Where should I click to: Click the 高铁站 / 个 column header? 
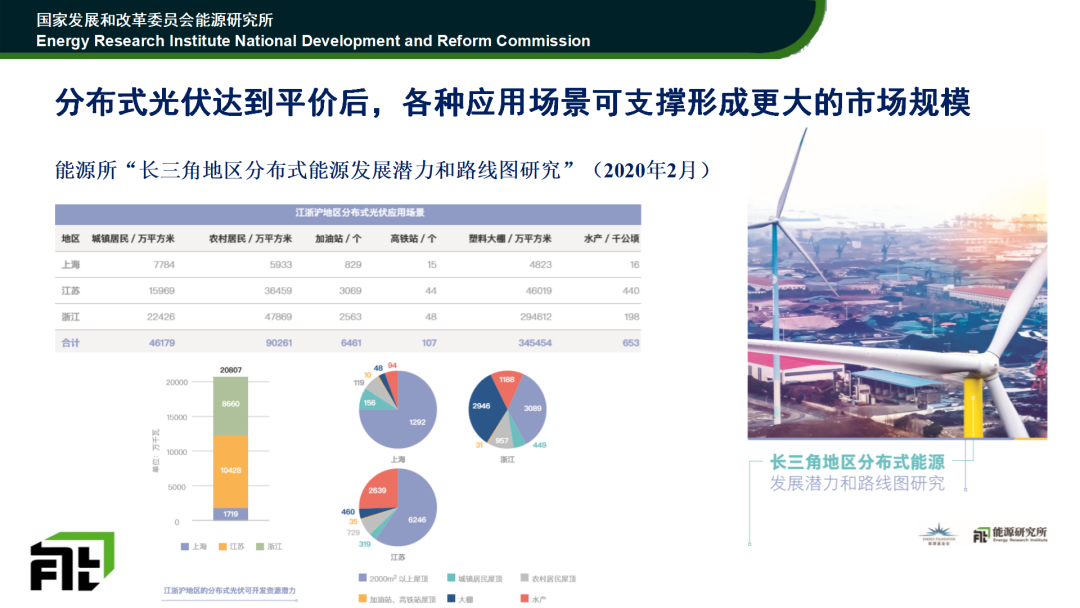pyautogui.click(x=413, y=238)
